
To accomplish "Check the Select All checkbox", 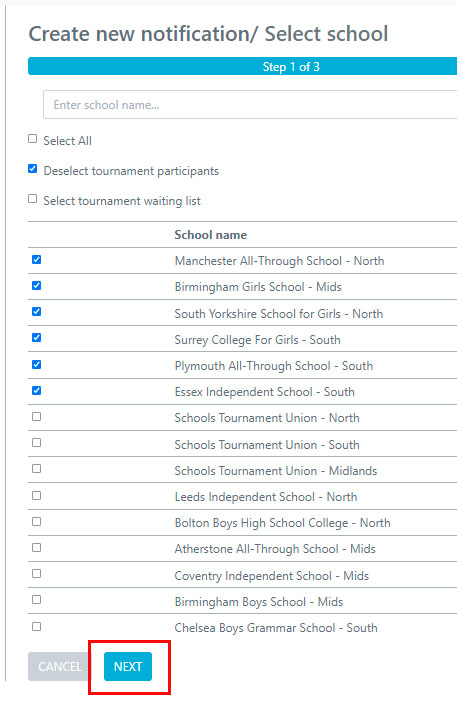I will [x=33, y=139].
